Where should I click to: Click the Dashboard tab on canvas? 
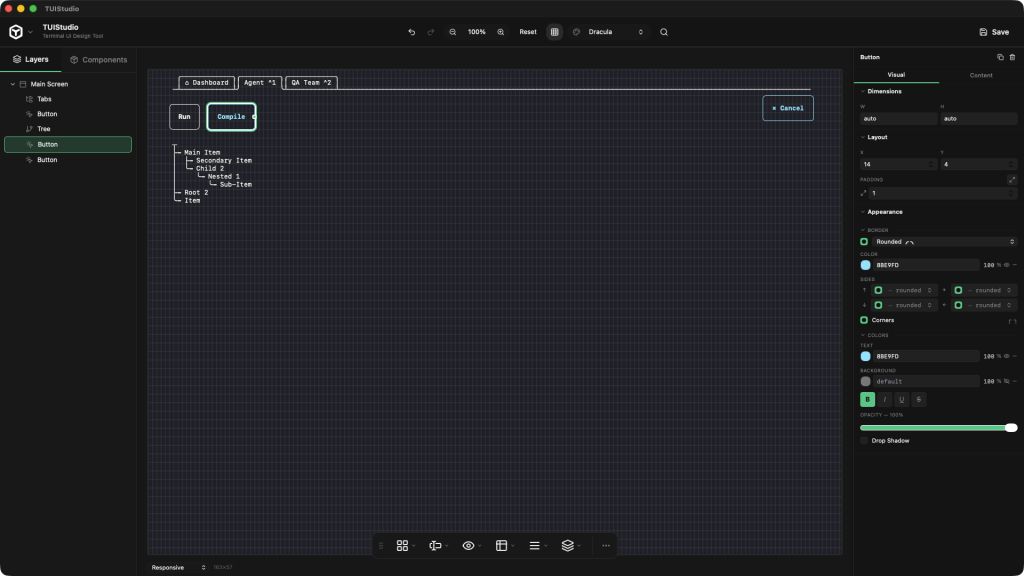(206, 83)
